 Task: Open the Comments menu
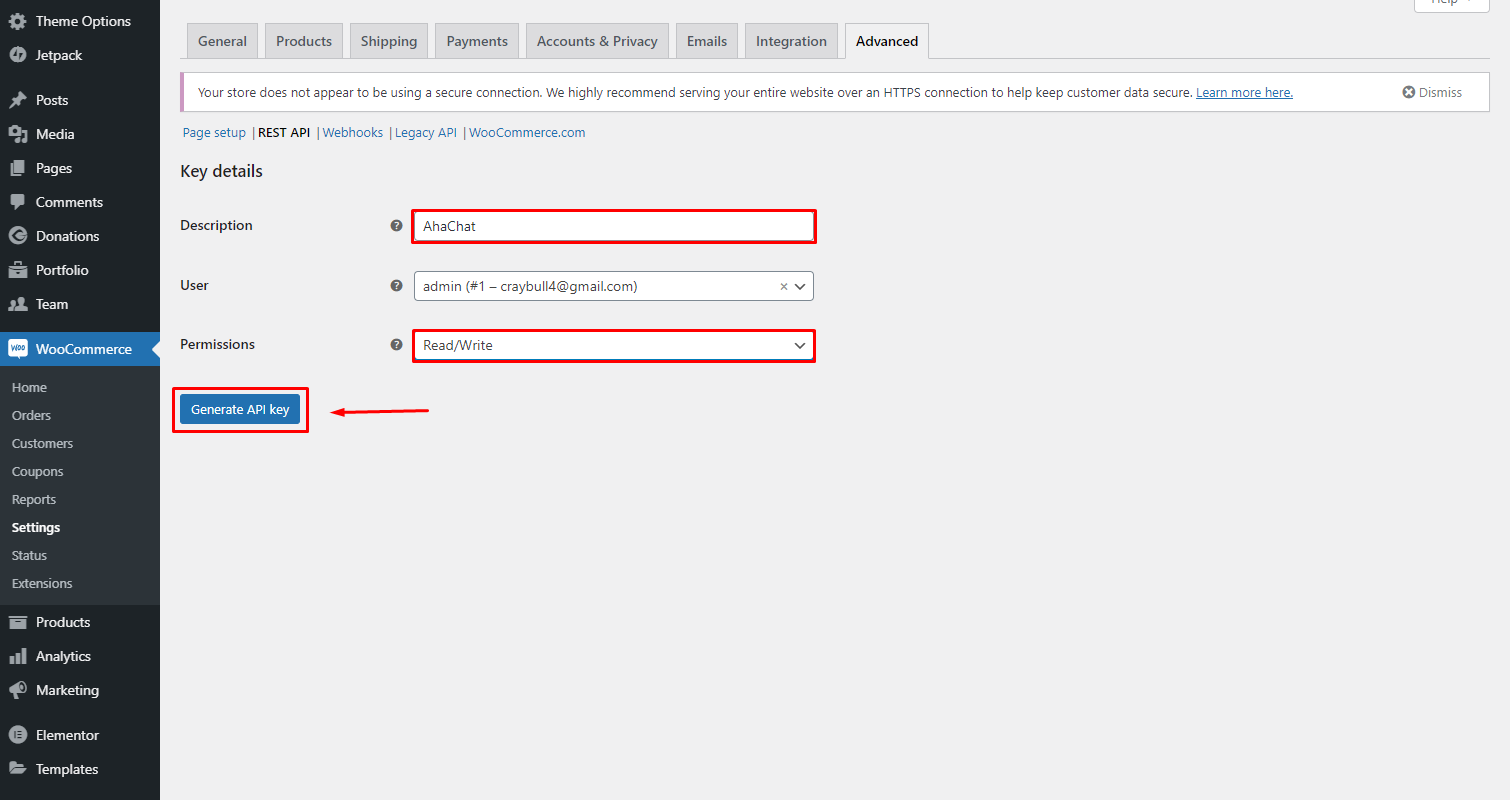pyautogui.click(x=80, y=202)
